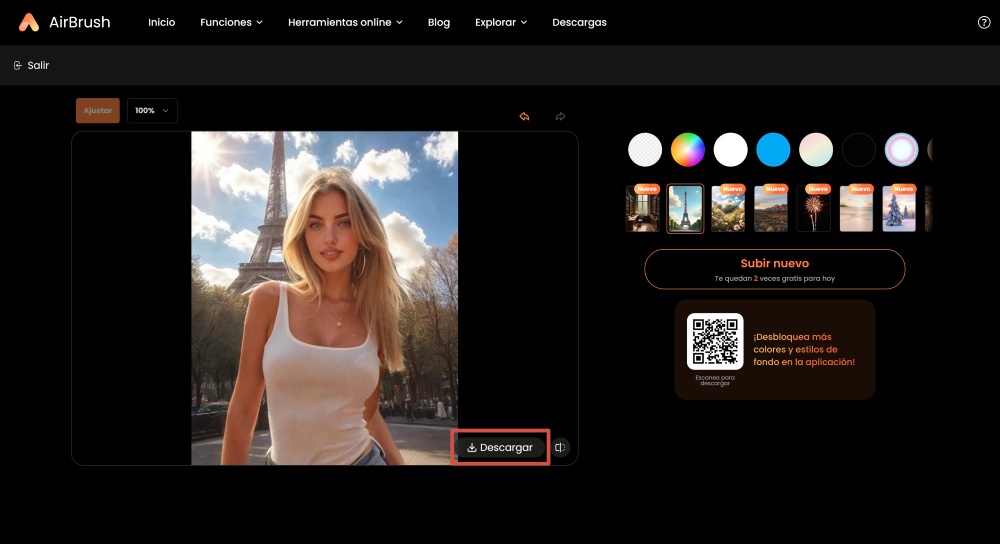Open the rainbow color picker swatch
The width and height of the screenshot is (1000, 544).
[688, 150]
